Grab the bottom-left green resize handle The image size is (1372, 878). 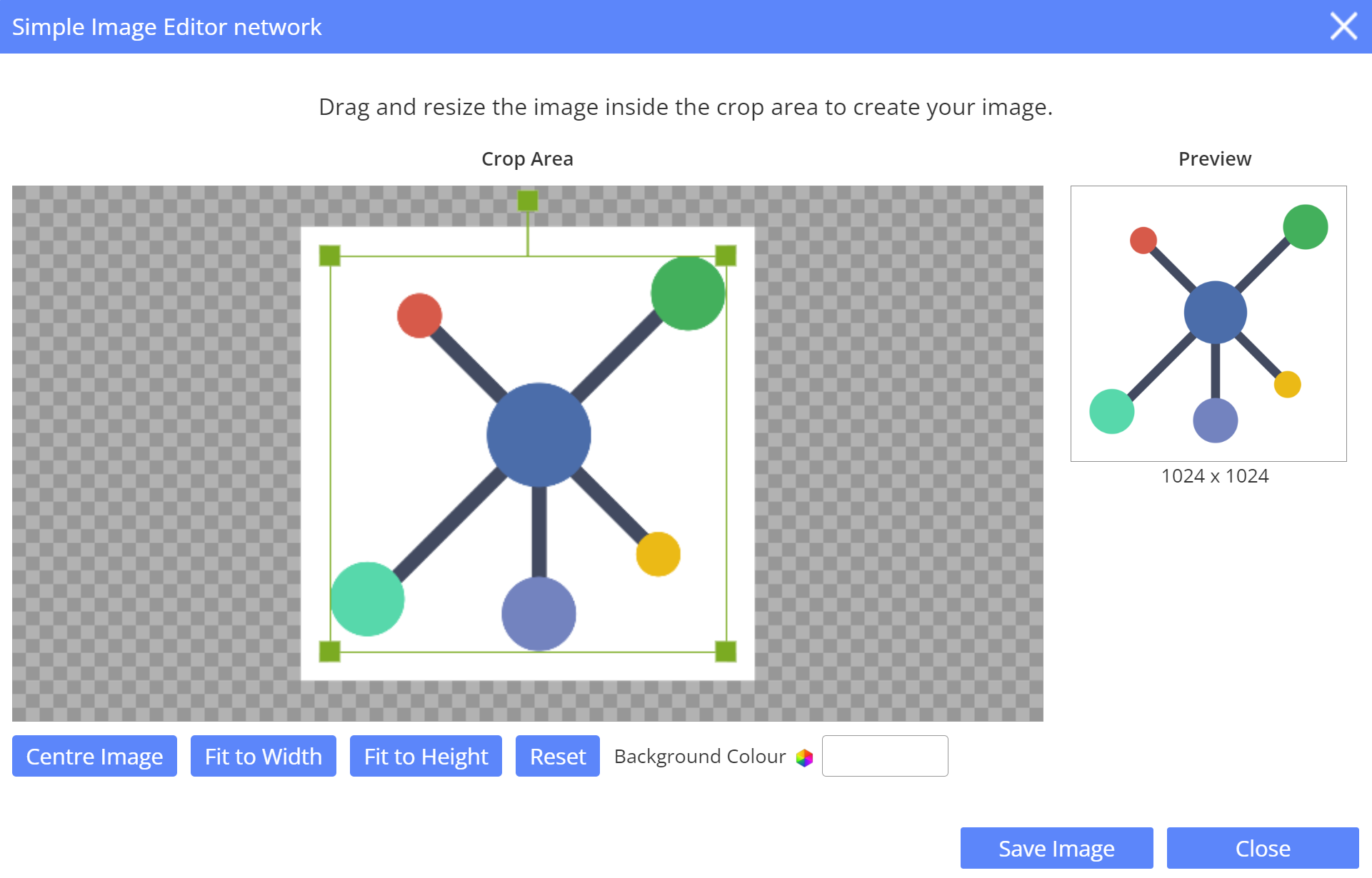point(330,651)
